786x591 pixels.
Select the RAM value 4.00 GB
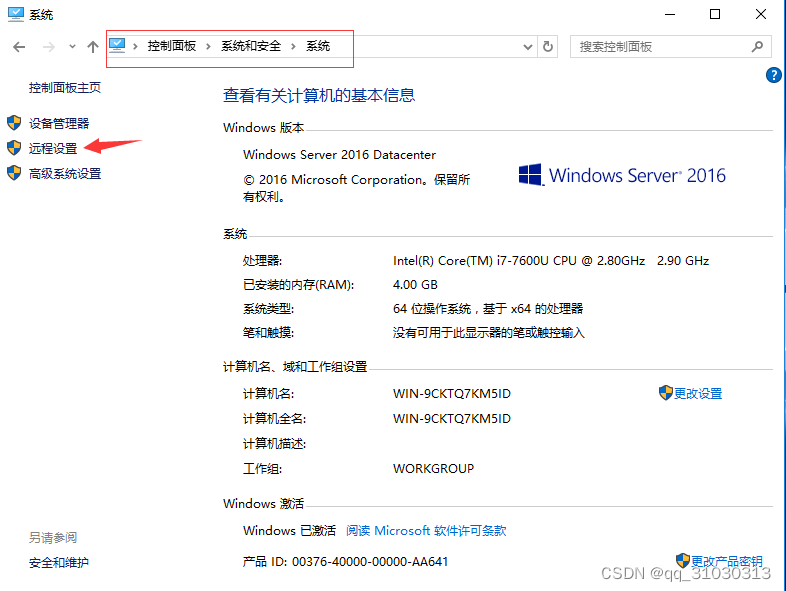(x=415, y=285)
